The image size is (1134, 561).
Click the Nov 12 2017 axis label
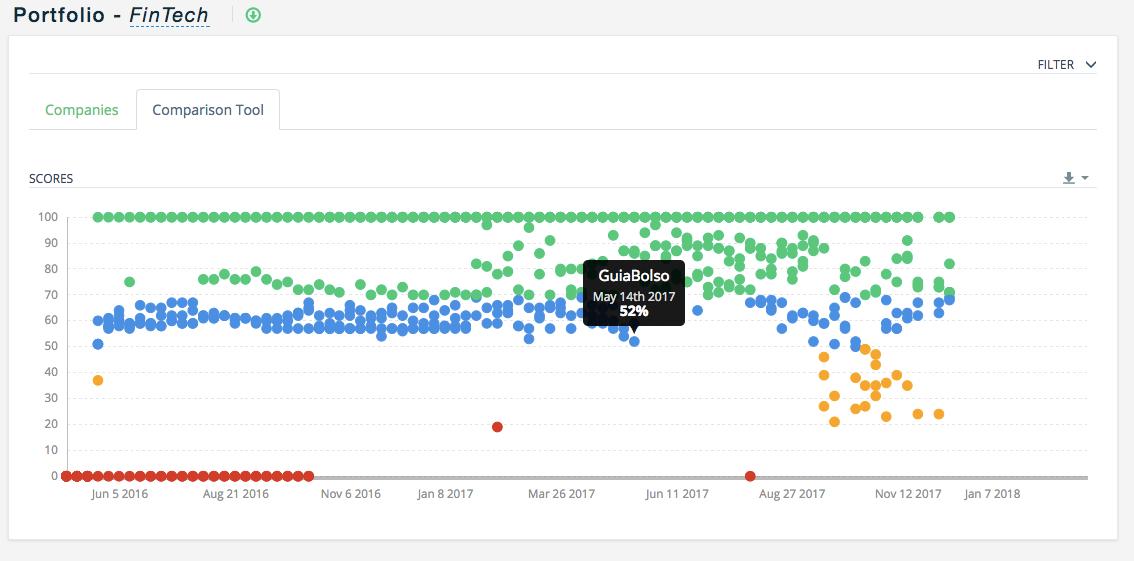coord(908,494)
